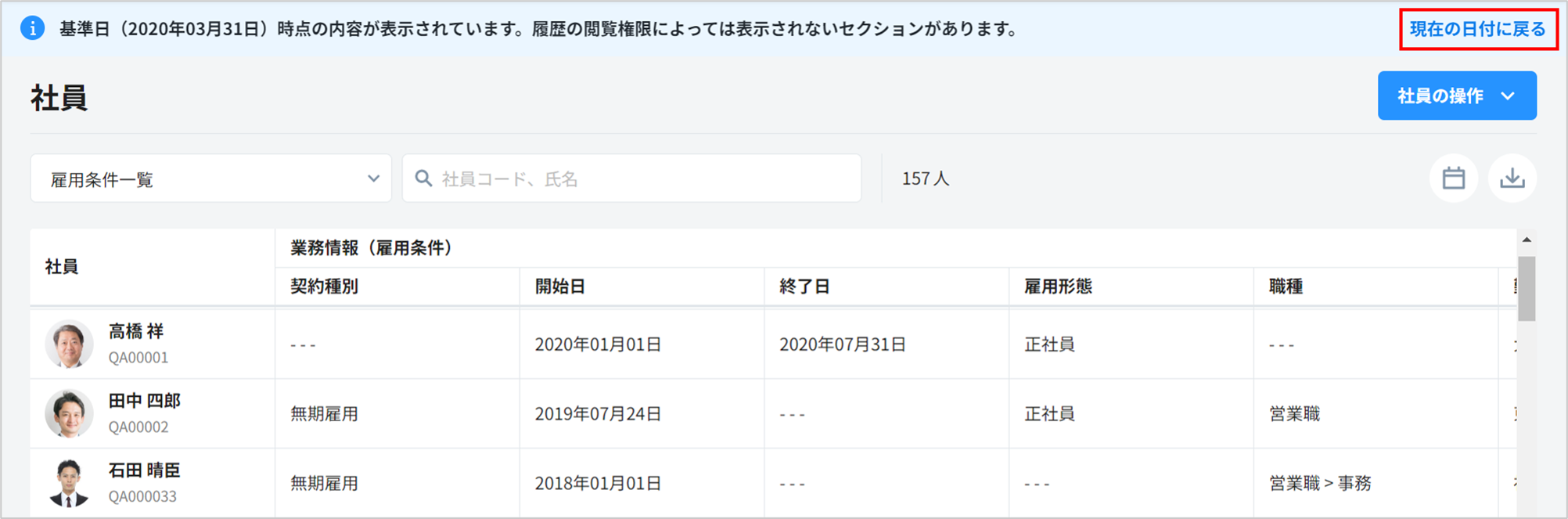Click the download icon button
This screenshot has width=1568, height=519.
1512,178
